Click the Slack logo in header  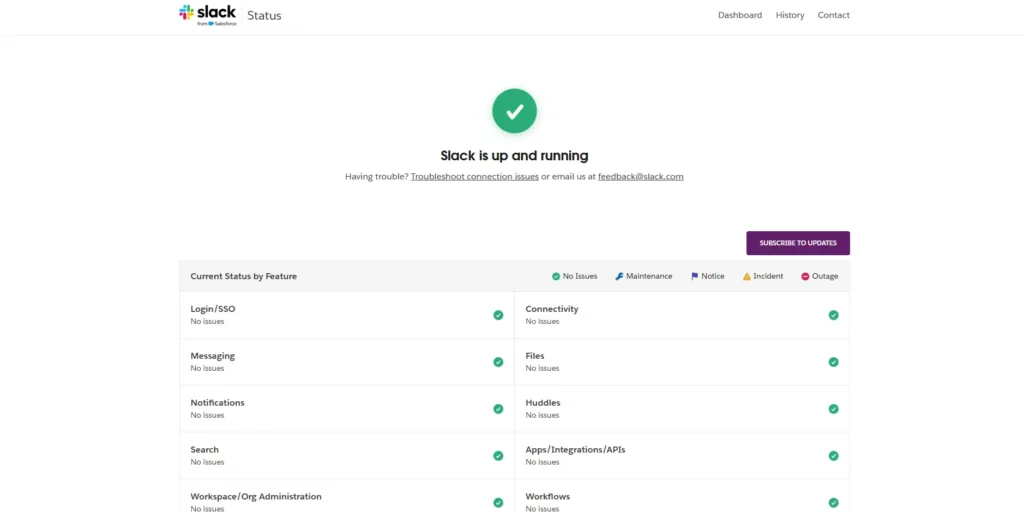click(208, 14)
